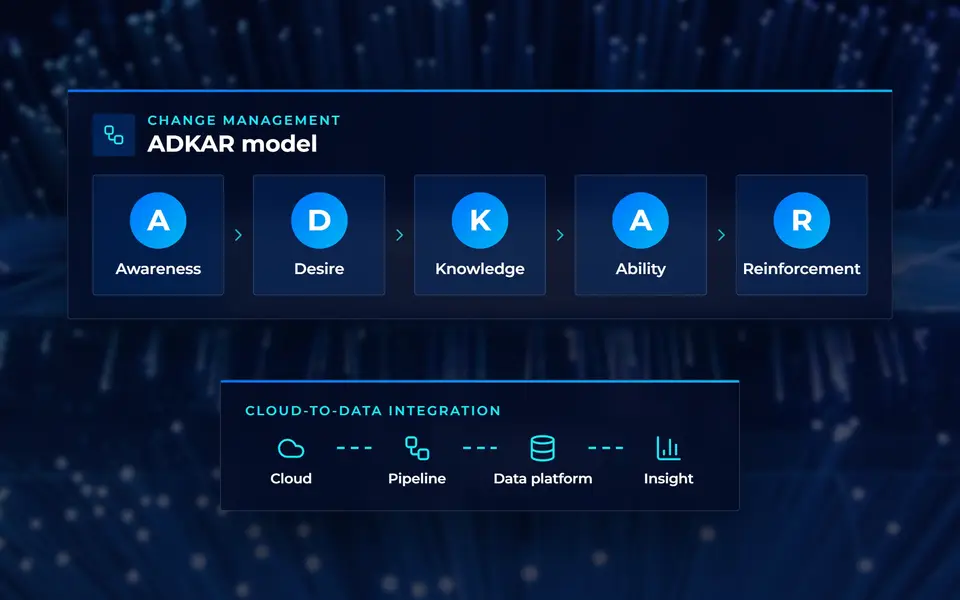Select the Insight bar chart icon
960x600 pixels.
(x=669, y=448)
